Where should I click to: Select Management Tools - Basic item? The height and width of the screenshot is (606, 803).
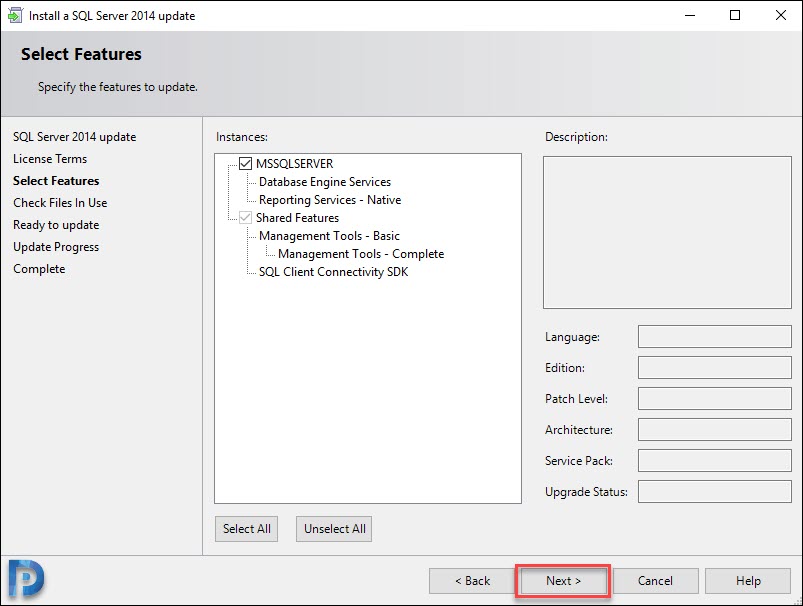coord(329,236)
